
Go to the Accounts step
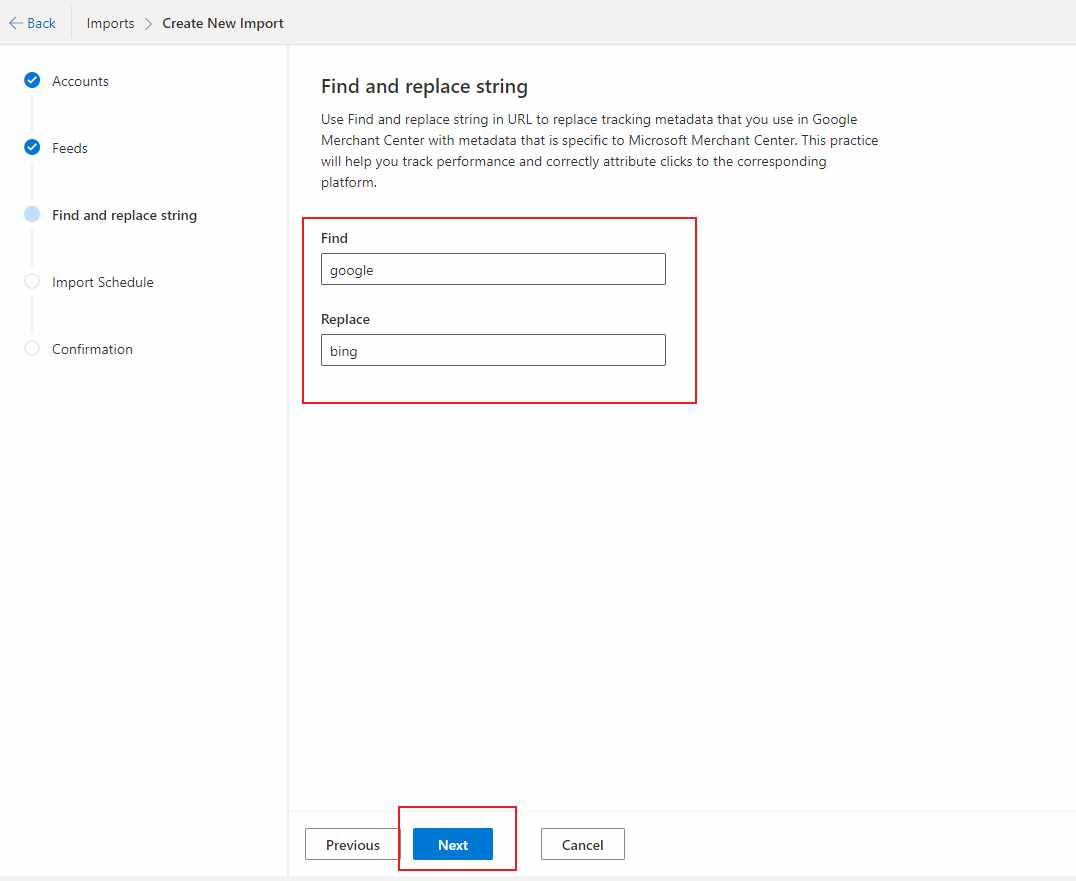tap(80, 81)
